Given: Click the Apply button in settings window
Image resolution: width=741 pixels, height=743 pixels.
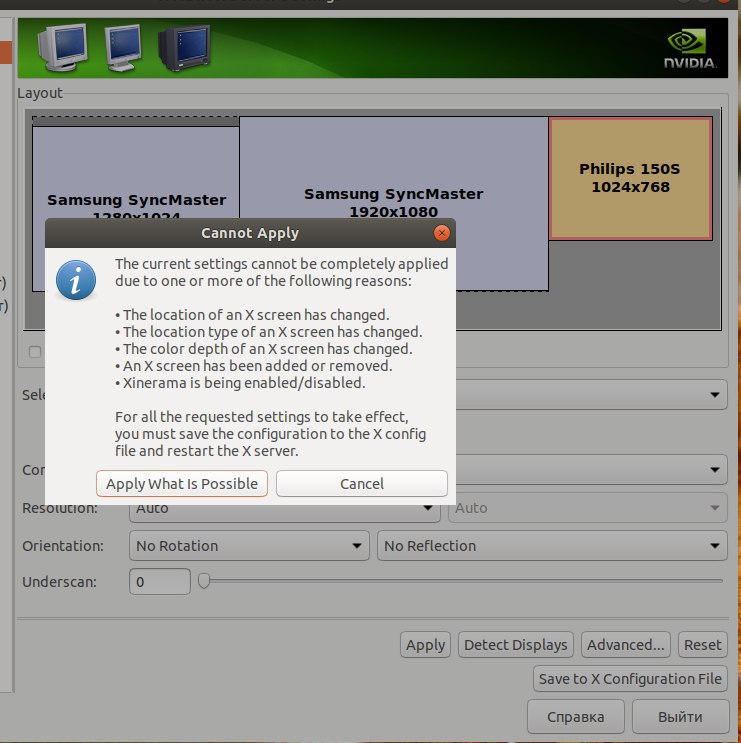Looking at the screenshot, I should click(425, 644).
